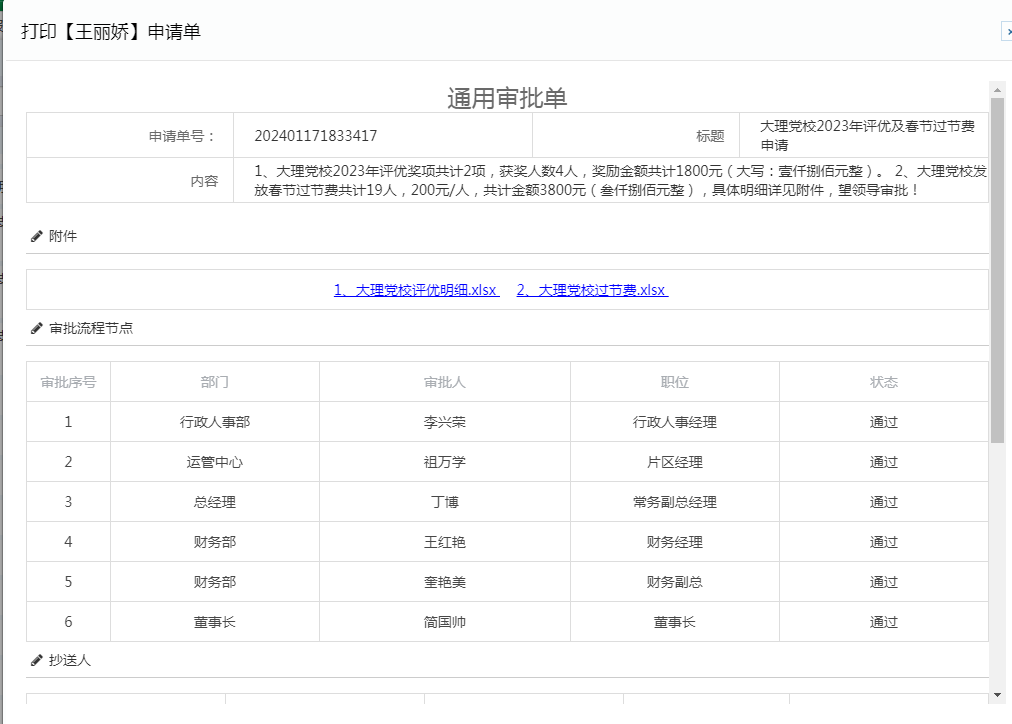Click the 通过 status for 董事长 row

pos(884,622)
